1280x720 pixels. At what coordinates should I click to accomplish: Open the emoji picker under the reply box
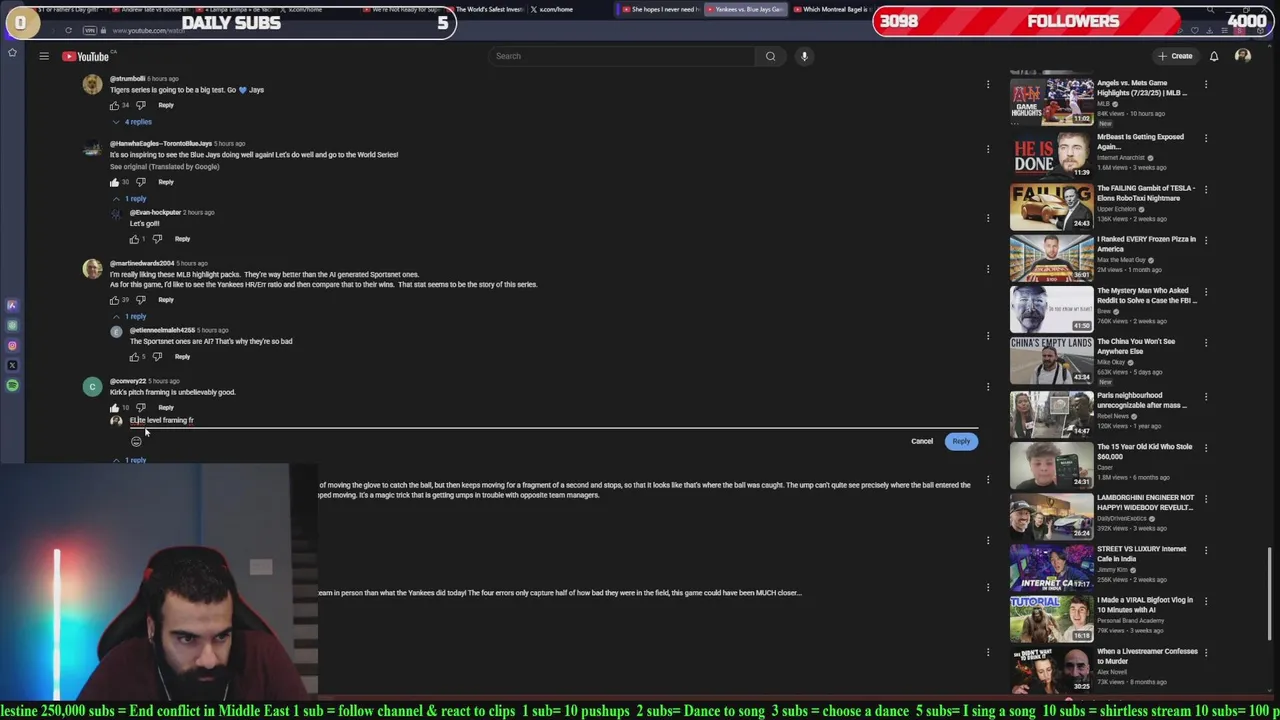tap(136, 442)
